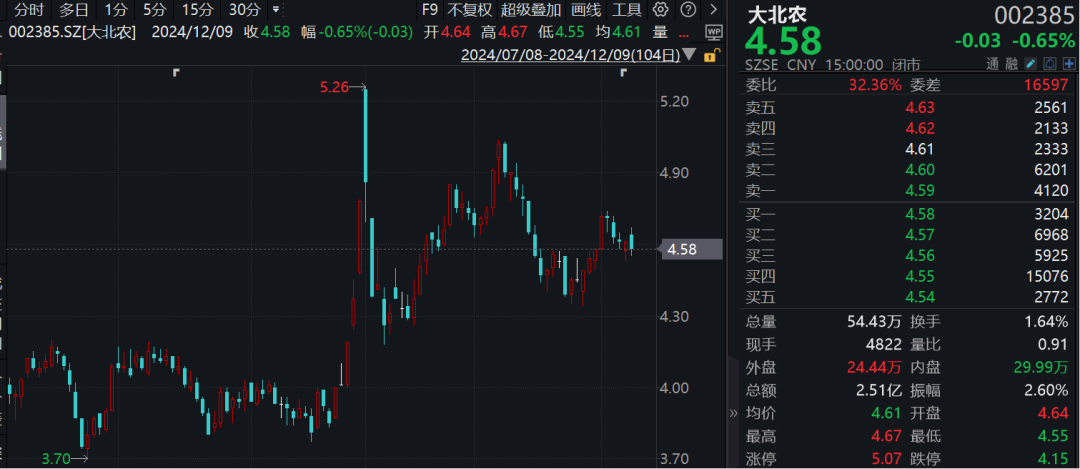
Task: Toggle the 超级叠加 overlay option
Action: point(530,10)
